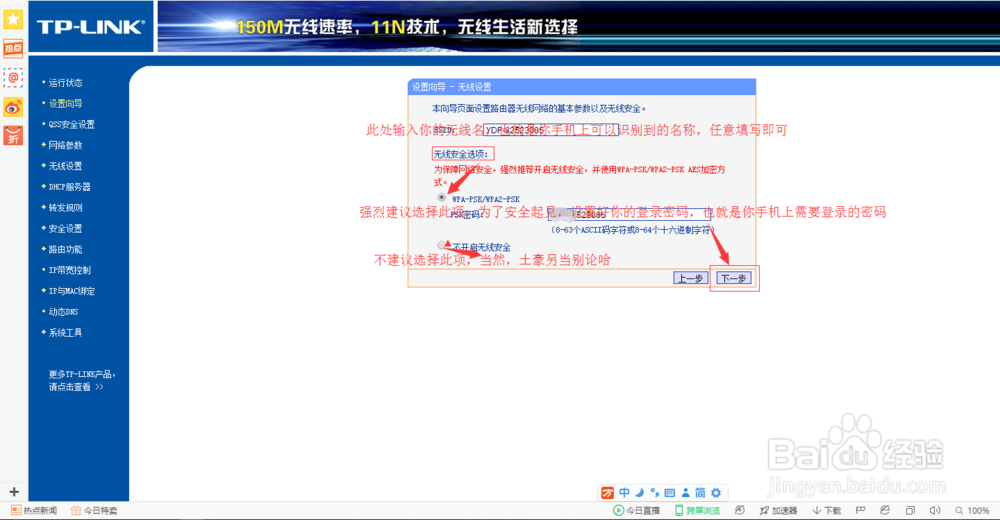Screen dimensions: 1000x520
Task: Click the flag icon in status bar
Action: pos(860,510)
